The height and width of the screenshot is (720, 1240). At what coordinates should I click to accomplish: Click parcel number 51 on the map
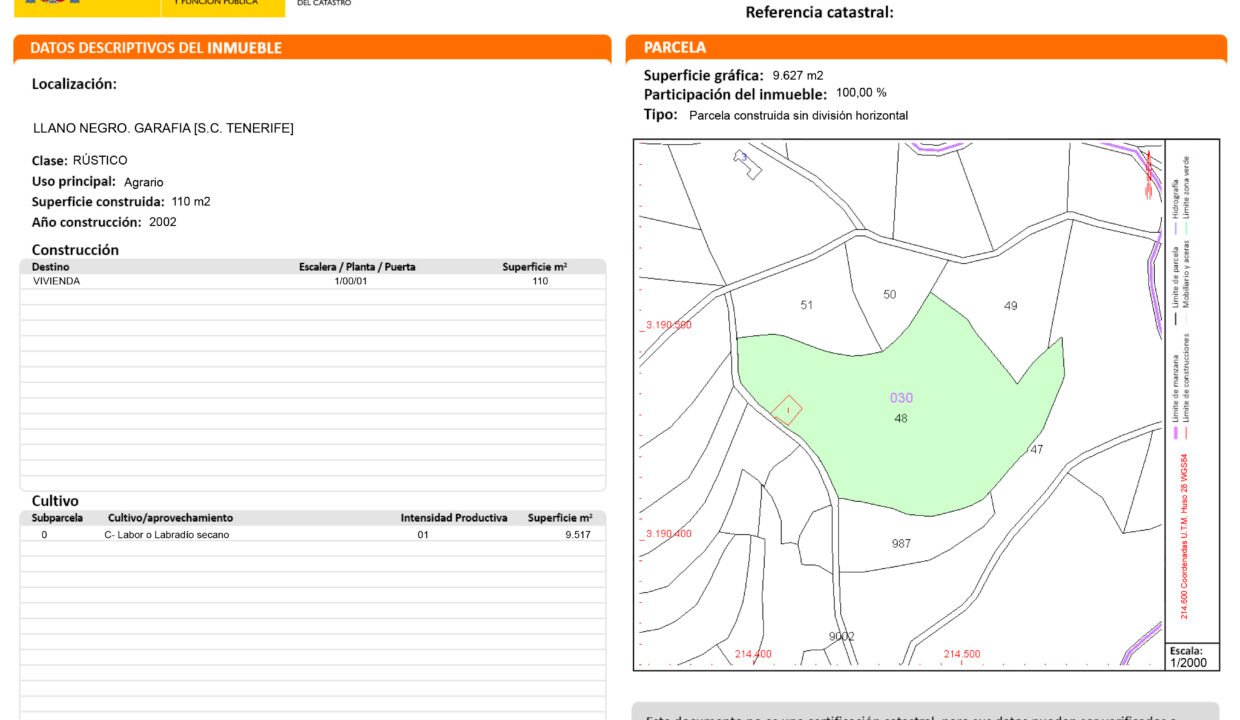807,305
